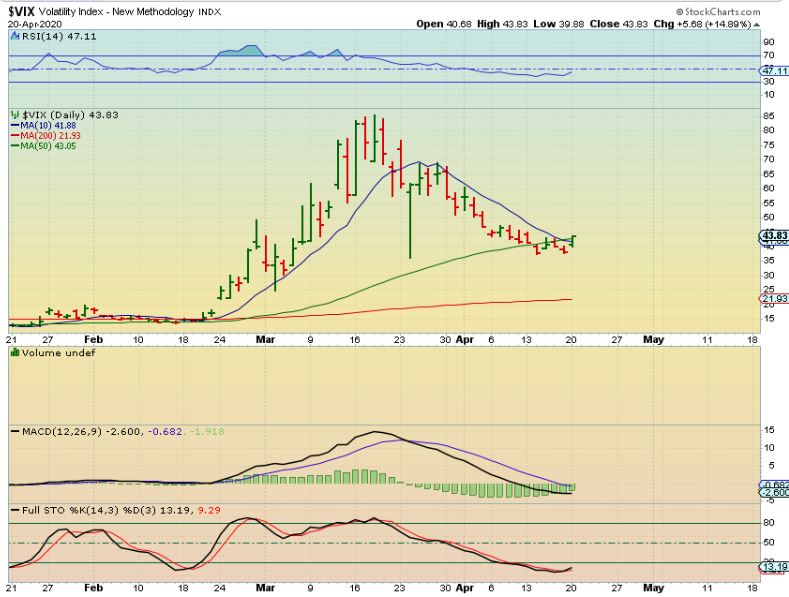
Task: Click the green MACD histogram value -1.918
Action: pos(206,431)
